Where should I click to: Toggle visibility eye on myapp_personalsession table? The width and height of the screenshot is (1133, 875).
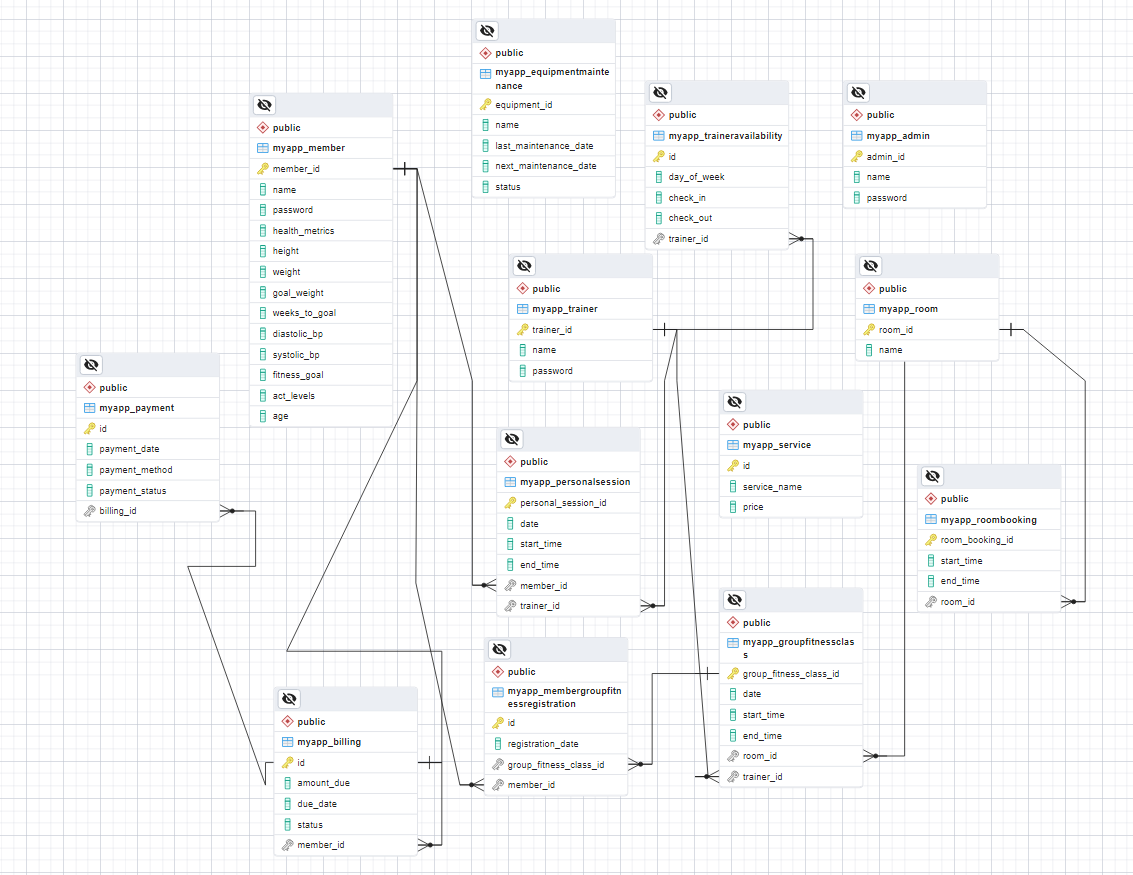(x=512, y=439)
